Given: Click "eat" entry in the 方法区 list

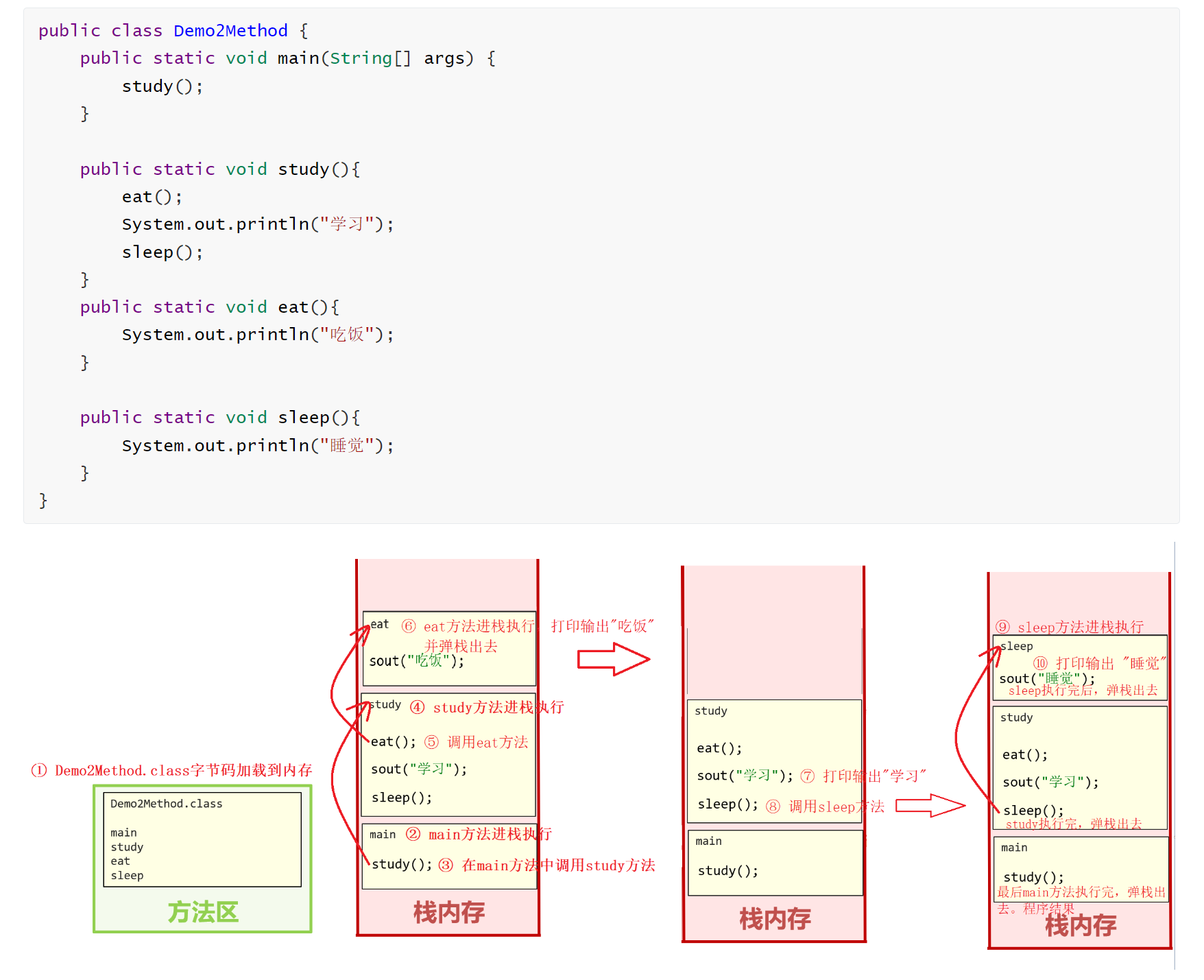Looking at the screenshot, I should (x=120, y=861).
